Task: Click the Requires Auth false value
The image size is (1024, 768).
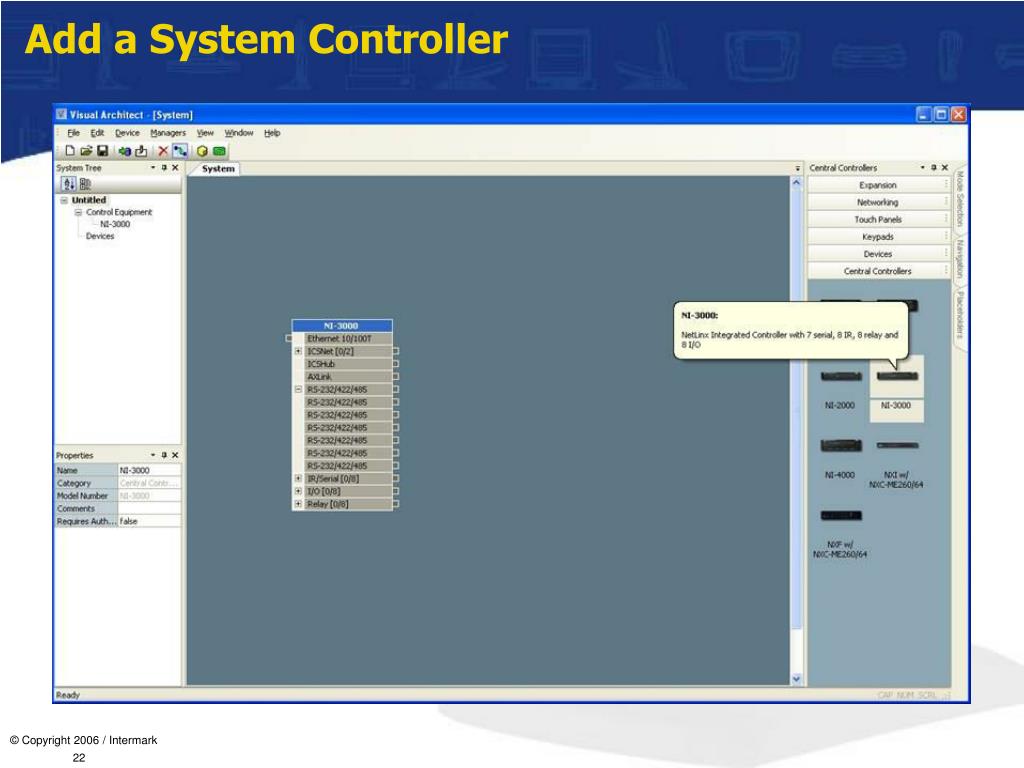Action: [x=149, y=521]
